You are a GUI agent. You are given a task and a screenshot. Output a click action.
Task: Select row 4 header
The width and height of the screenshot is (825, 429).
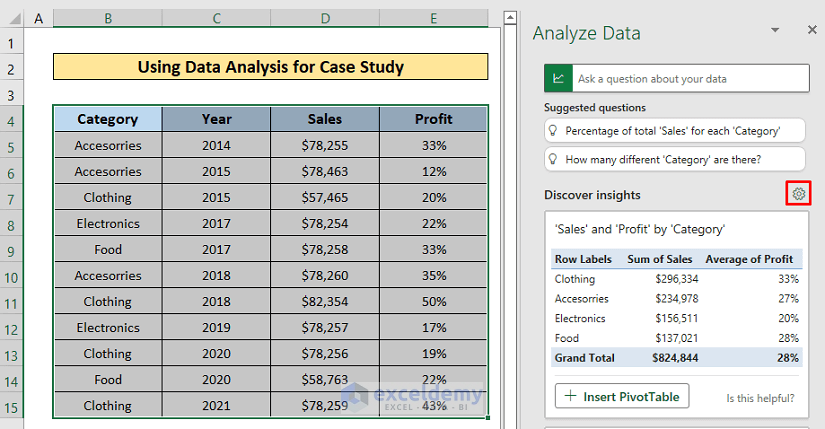pyautogui.click(x=12, y=120)
